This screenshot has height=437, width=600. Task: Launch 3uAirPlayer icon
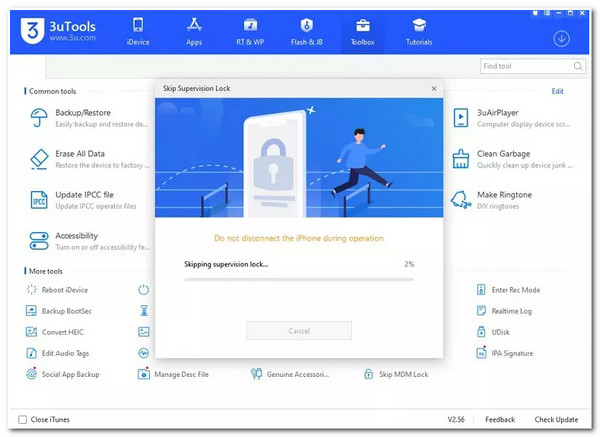point(461,117)
